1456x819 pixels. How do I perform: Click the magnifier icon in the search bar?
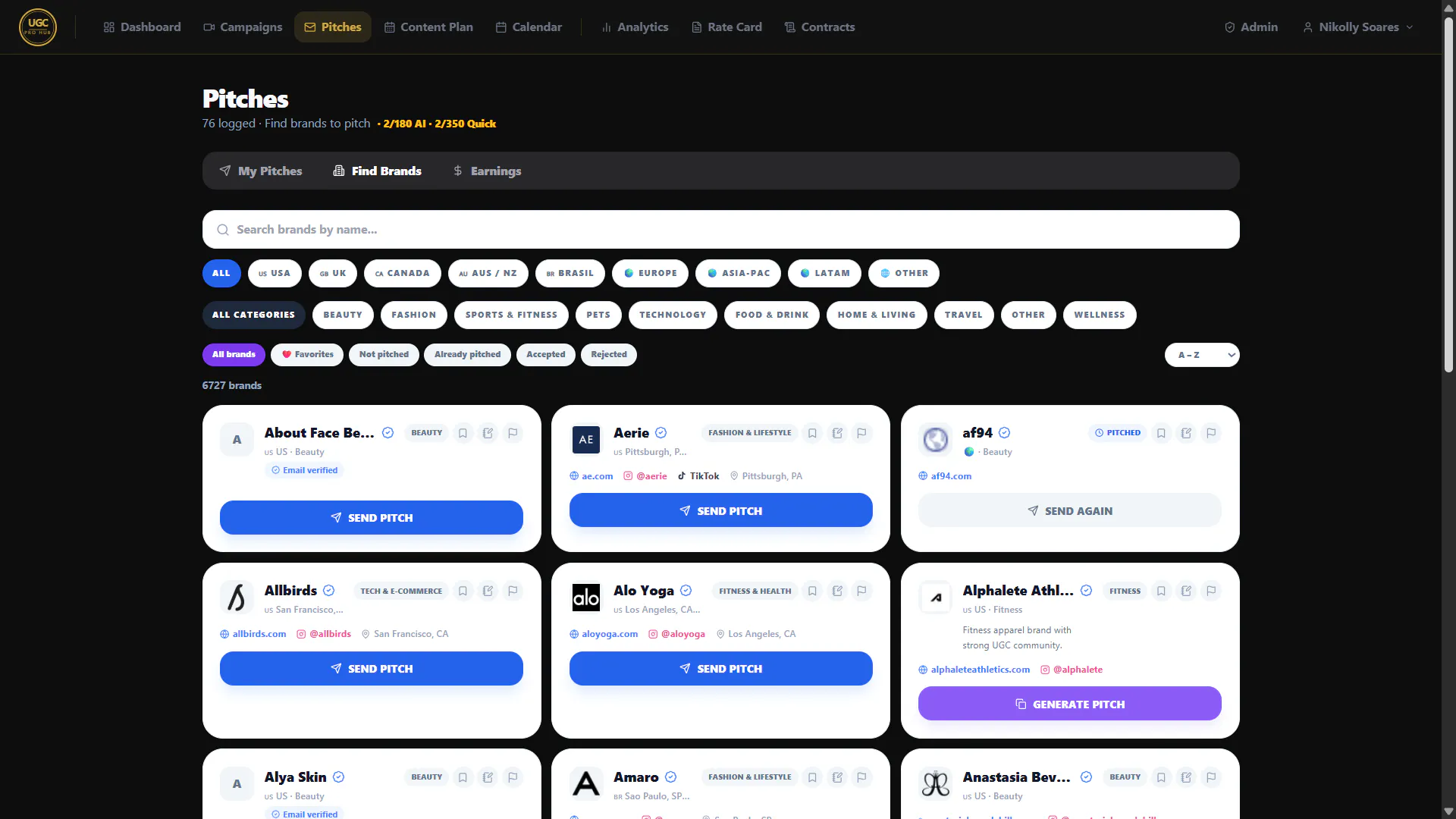click(x=223, y=230)
